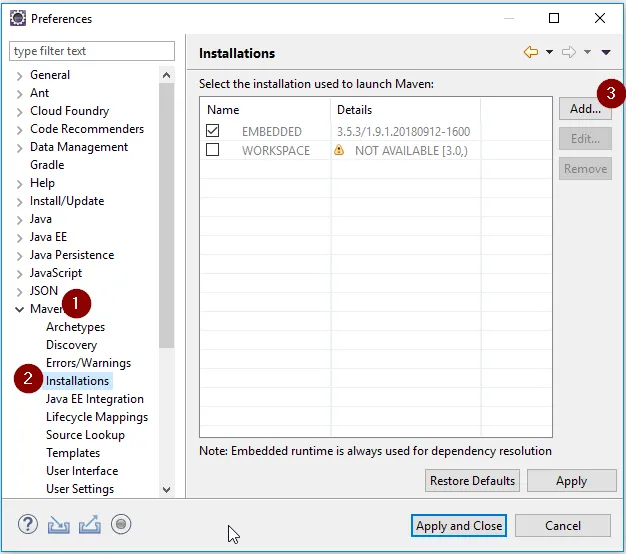Click the export preferences icon

89,525
